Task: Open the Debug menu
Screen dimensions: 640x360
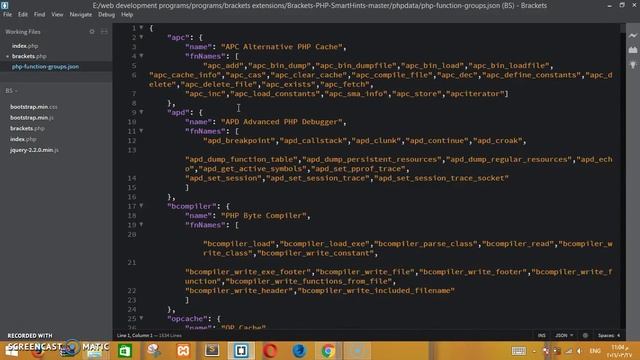Action: (106, 14)
